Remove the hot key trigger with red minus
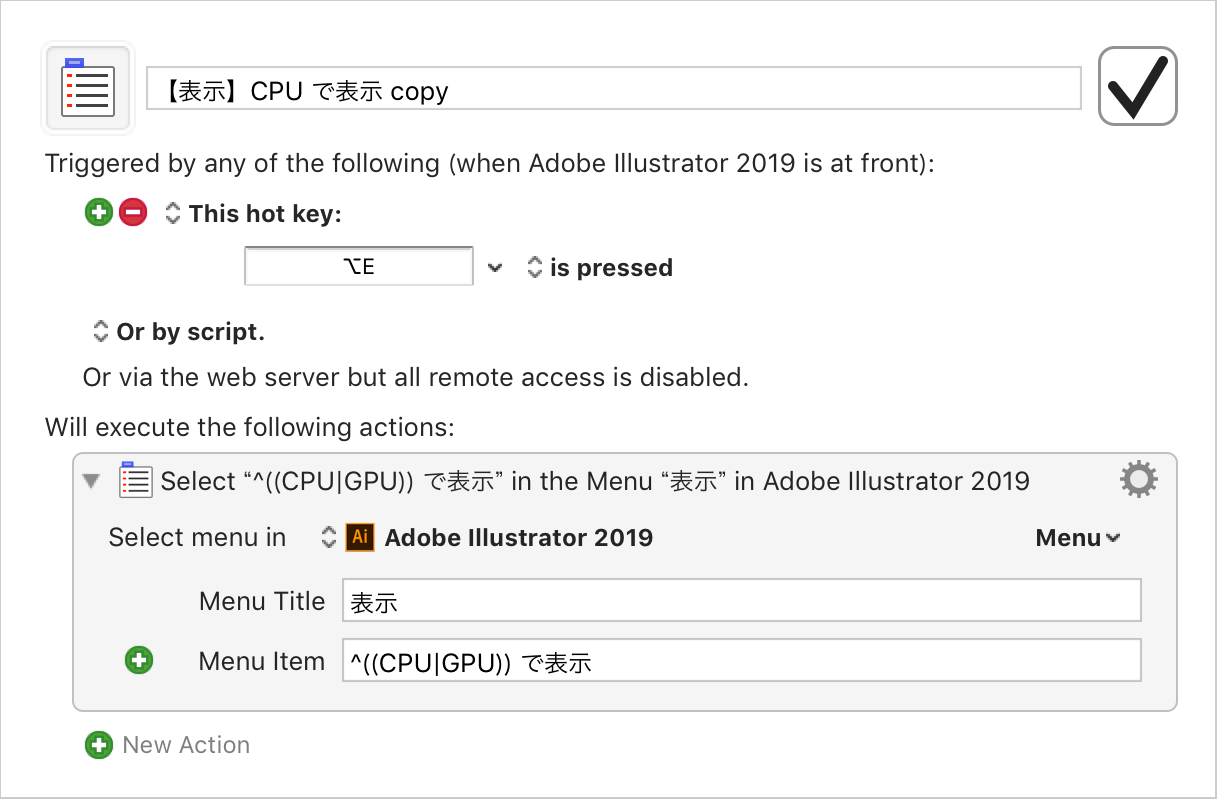The height and width of the screenshot is (799, 1217). (133, 212)
